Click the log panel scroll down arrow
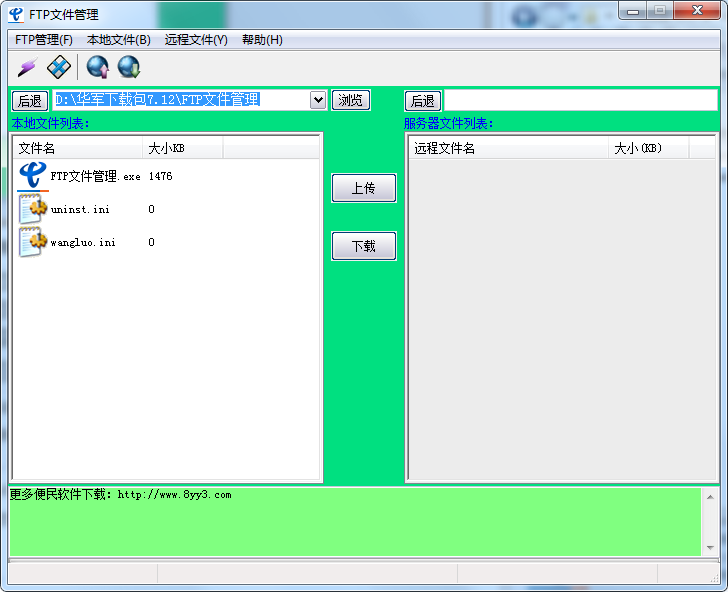 coord(710,548)
